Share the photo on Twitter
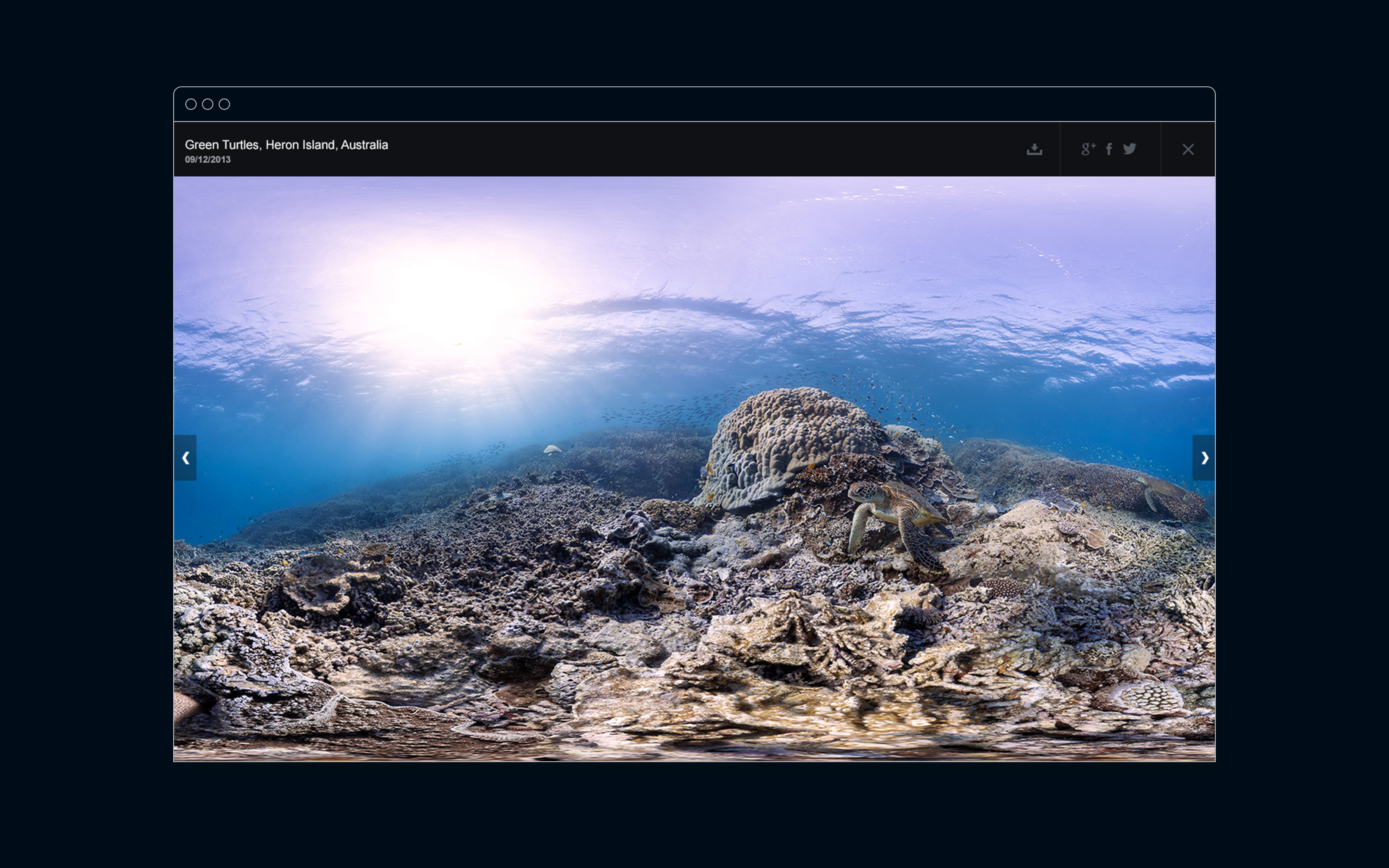 pyautogui.click(x=1129, y=149)
